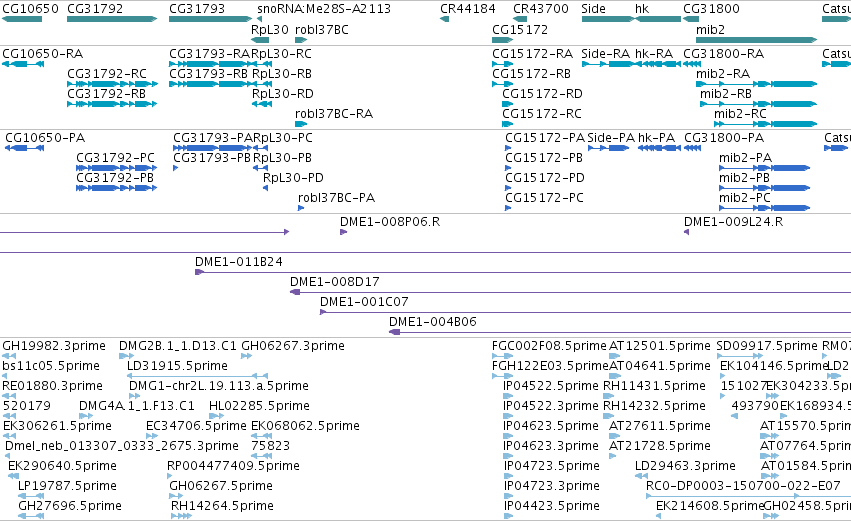This screenshot has height=521, width=851.
Task: Select the CG31800 gene label
Action: [712, 9]
